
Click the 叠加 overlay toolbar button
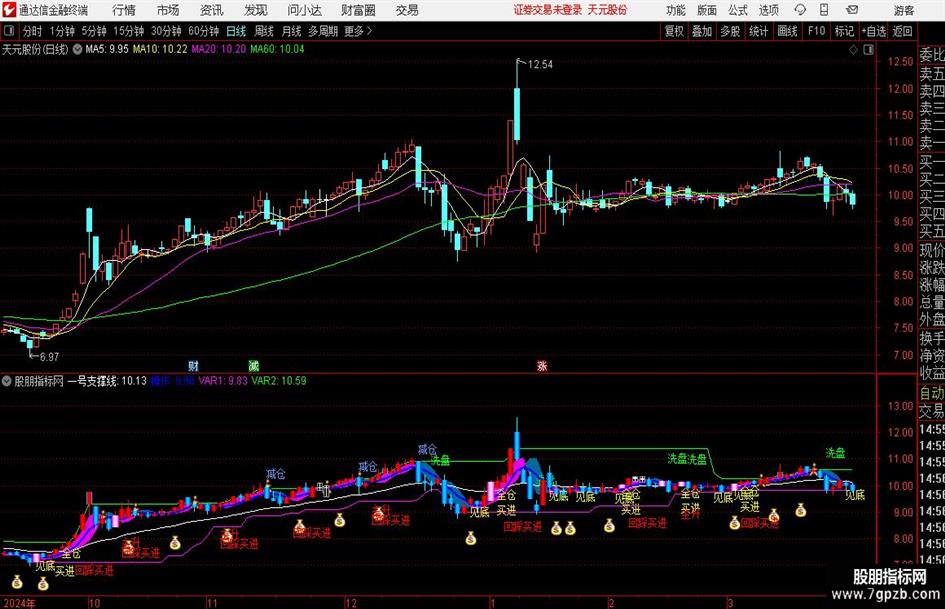click(x=702, y=31)
